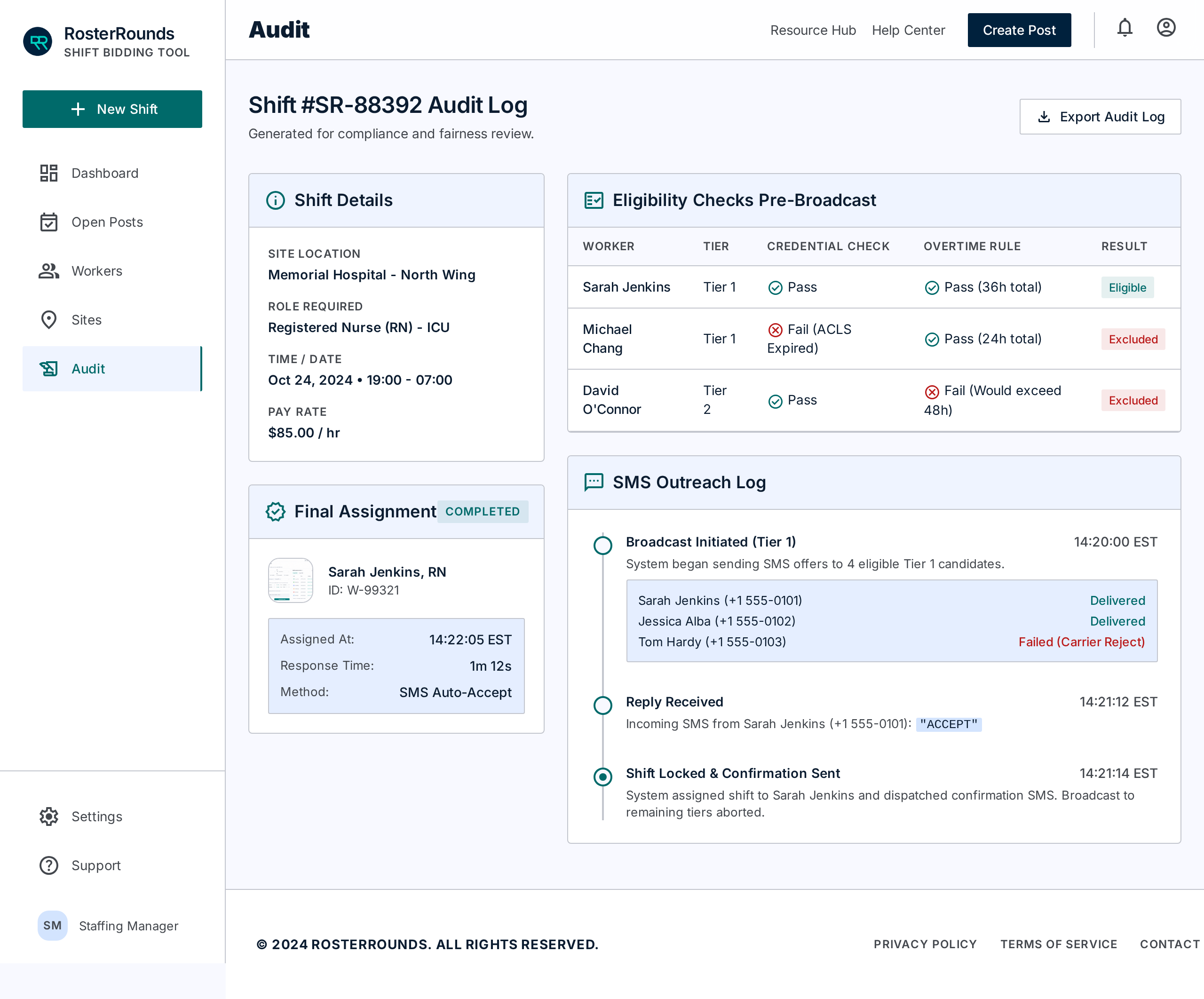
Task: Click the Reply Received timeline marker
Action: pos(602,705)
